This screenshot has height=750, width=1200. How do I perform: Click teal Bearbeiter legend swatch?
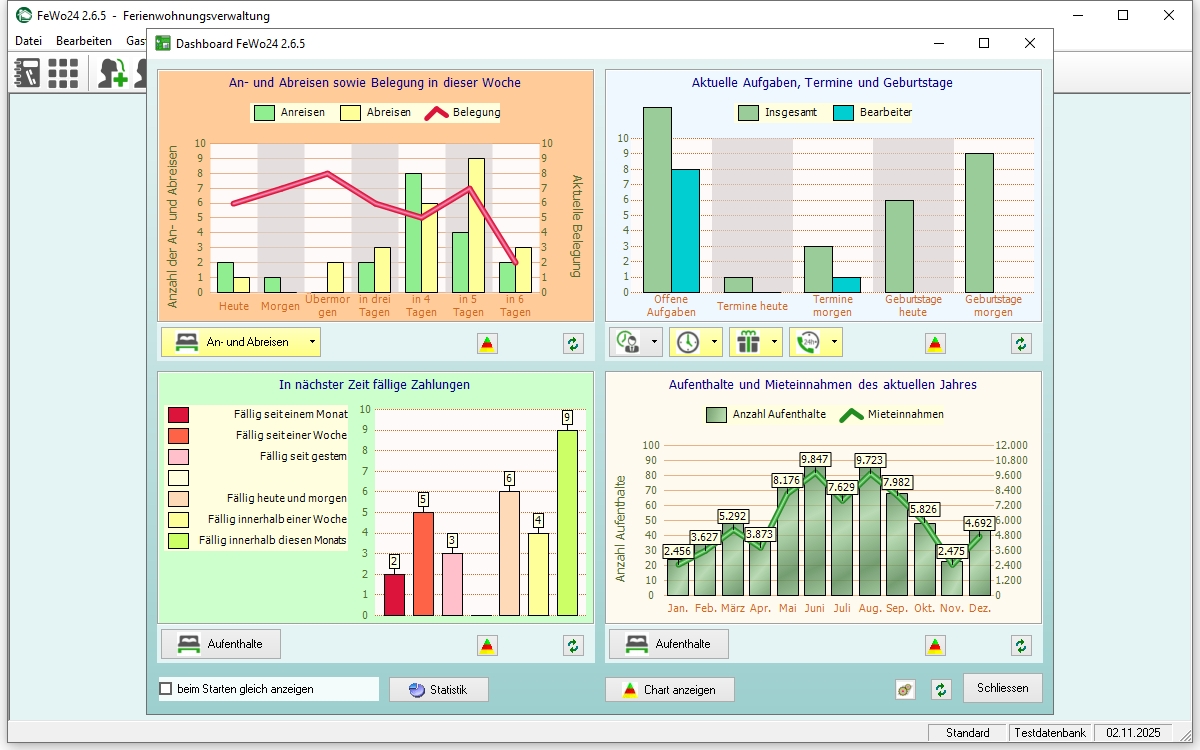click(x=844, y=113)
